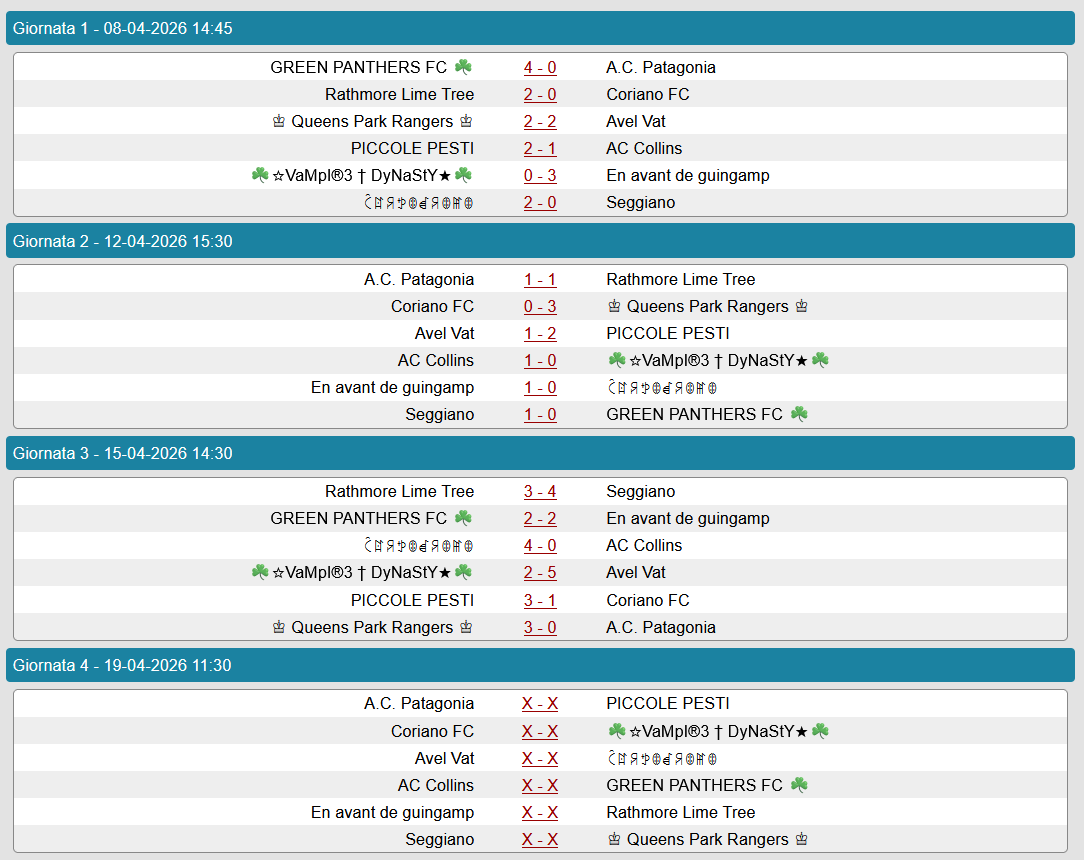
Task: Open the 2 - 5 score against Avel Vat
Action: (540, 573)
